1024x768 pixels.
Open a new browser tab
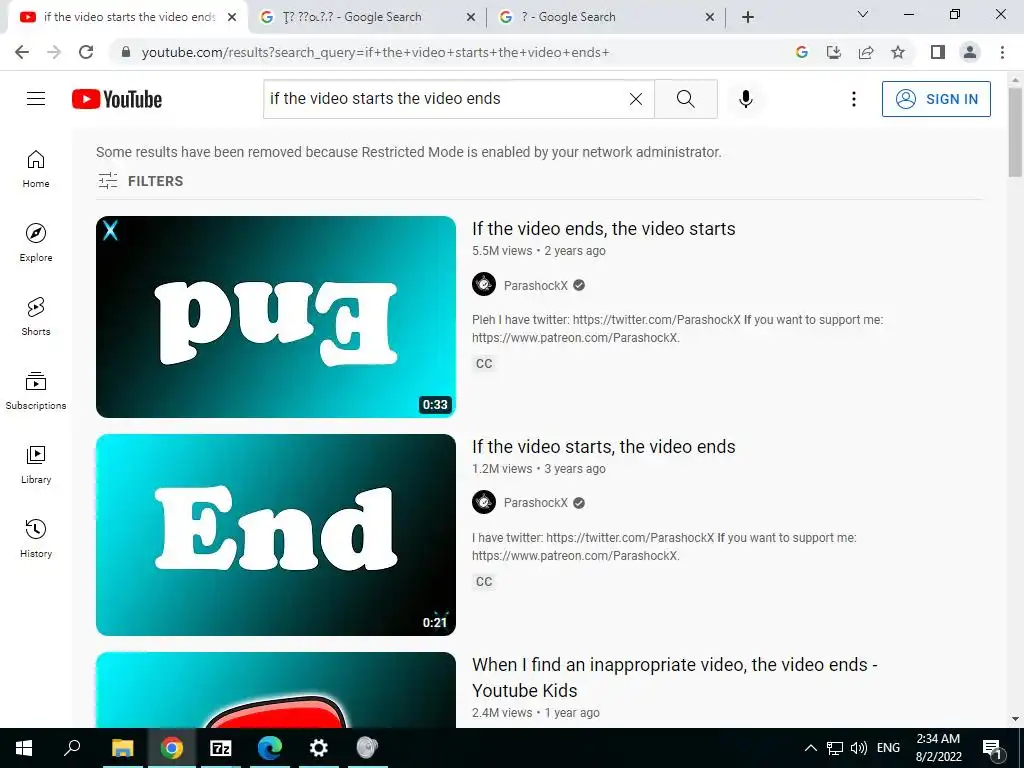coord(748,17)
